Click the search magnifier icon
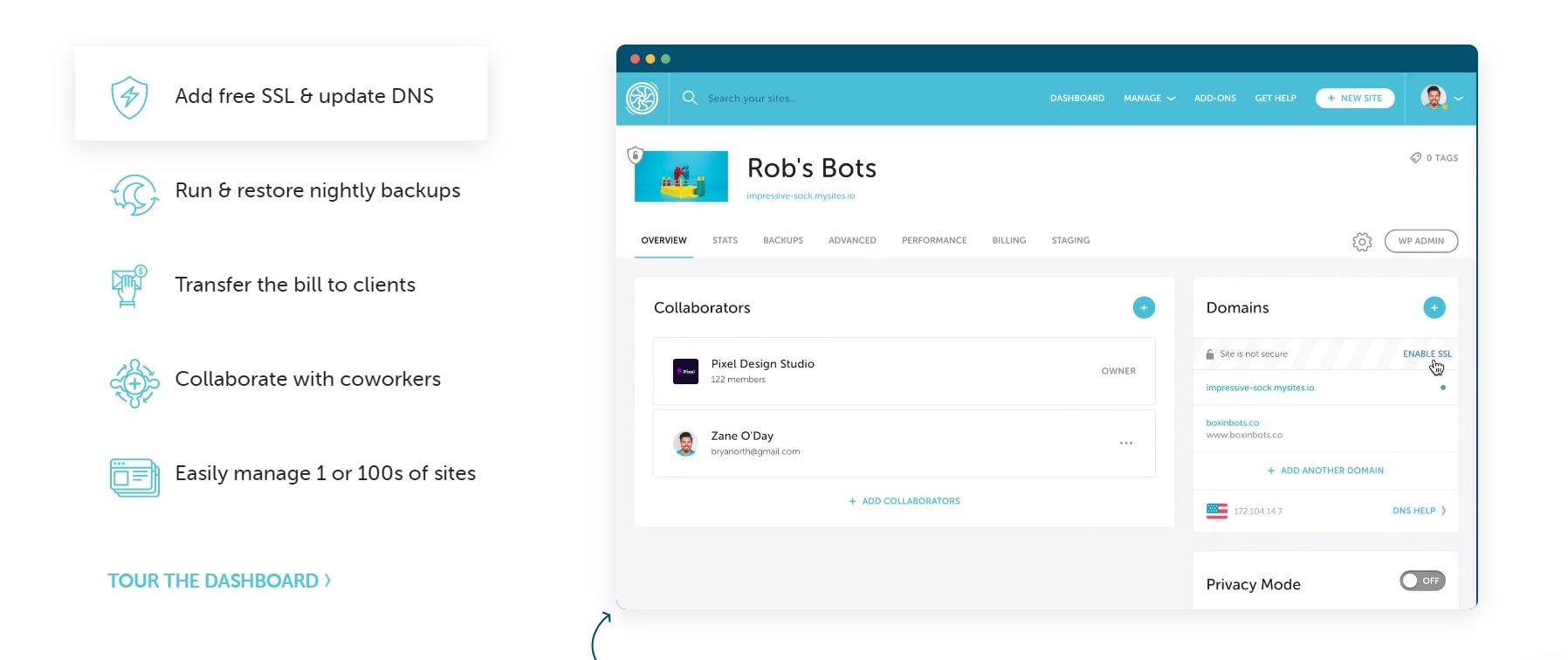1568x660 pixels. [690, 98]
